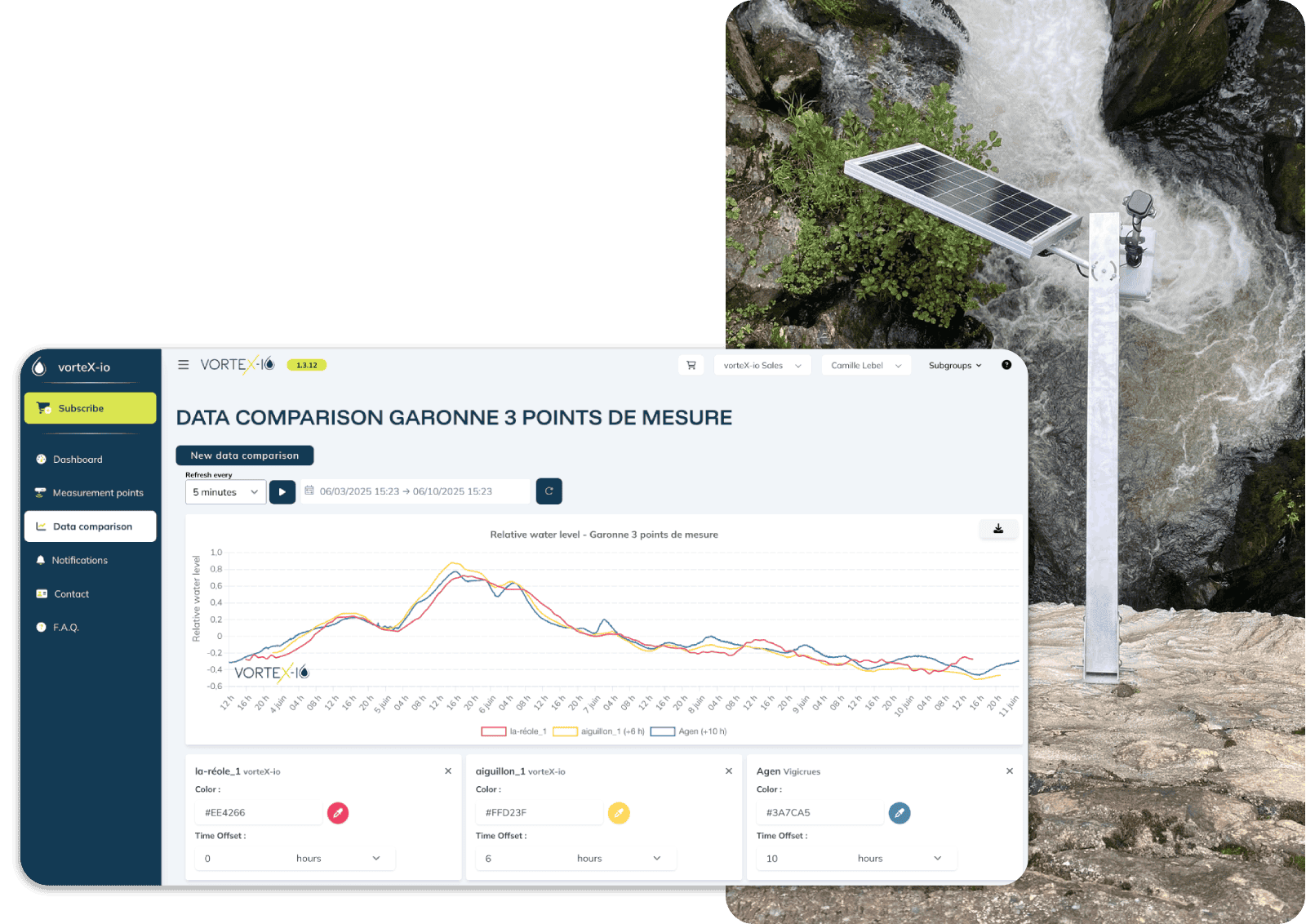
Task: Click the vorteX-io droplet logo in sidebar
Action: (39, 367)
